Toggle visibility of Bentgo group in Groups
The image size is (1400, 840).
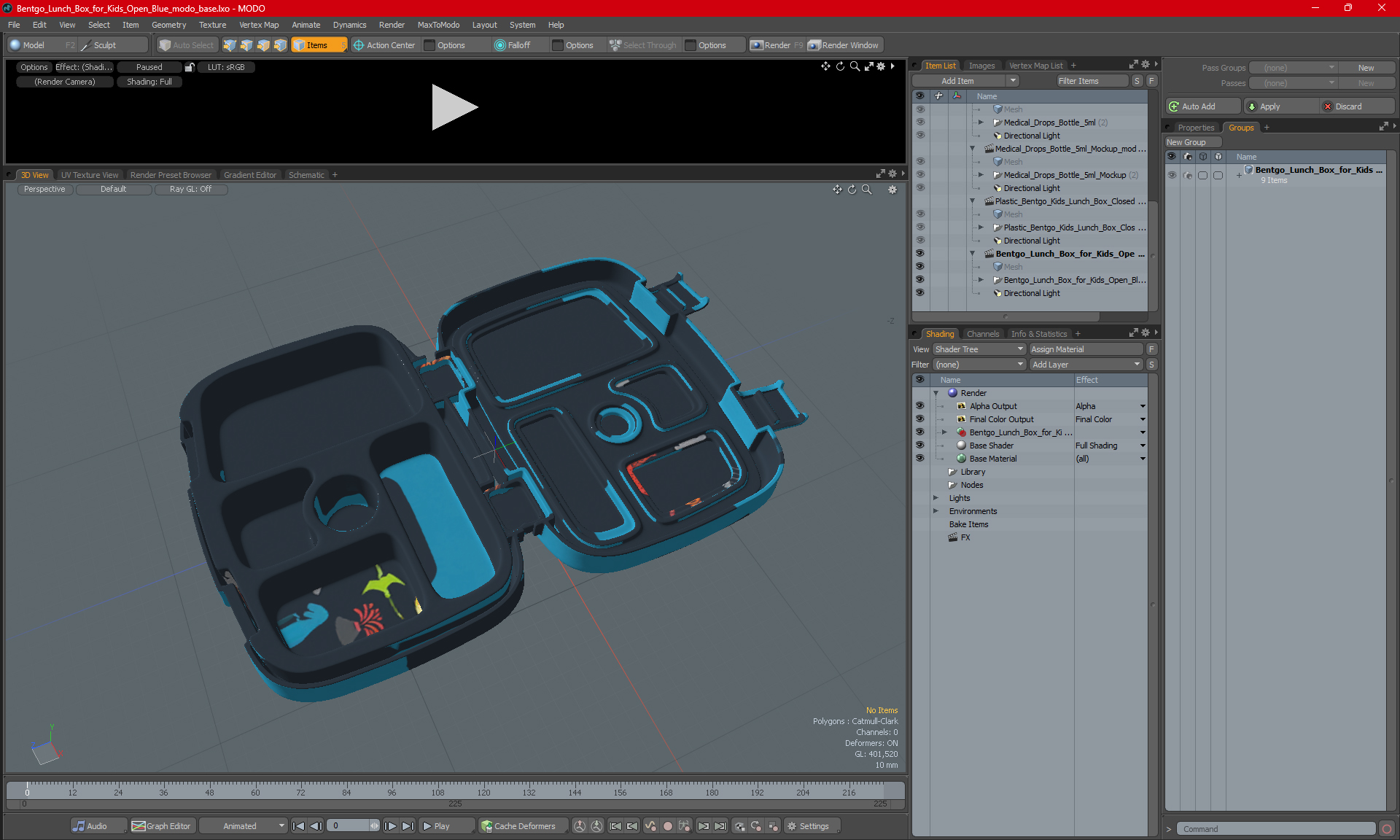(1172, 175)
